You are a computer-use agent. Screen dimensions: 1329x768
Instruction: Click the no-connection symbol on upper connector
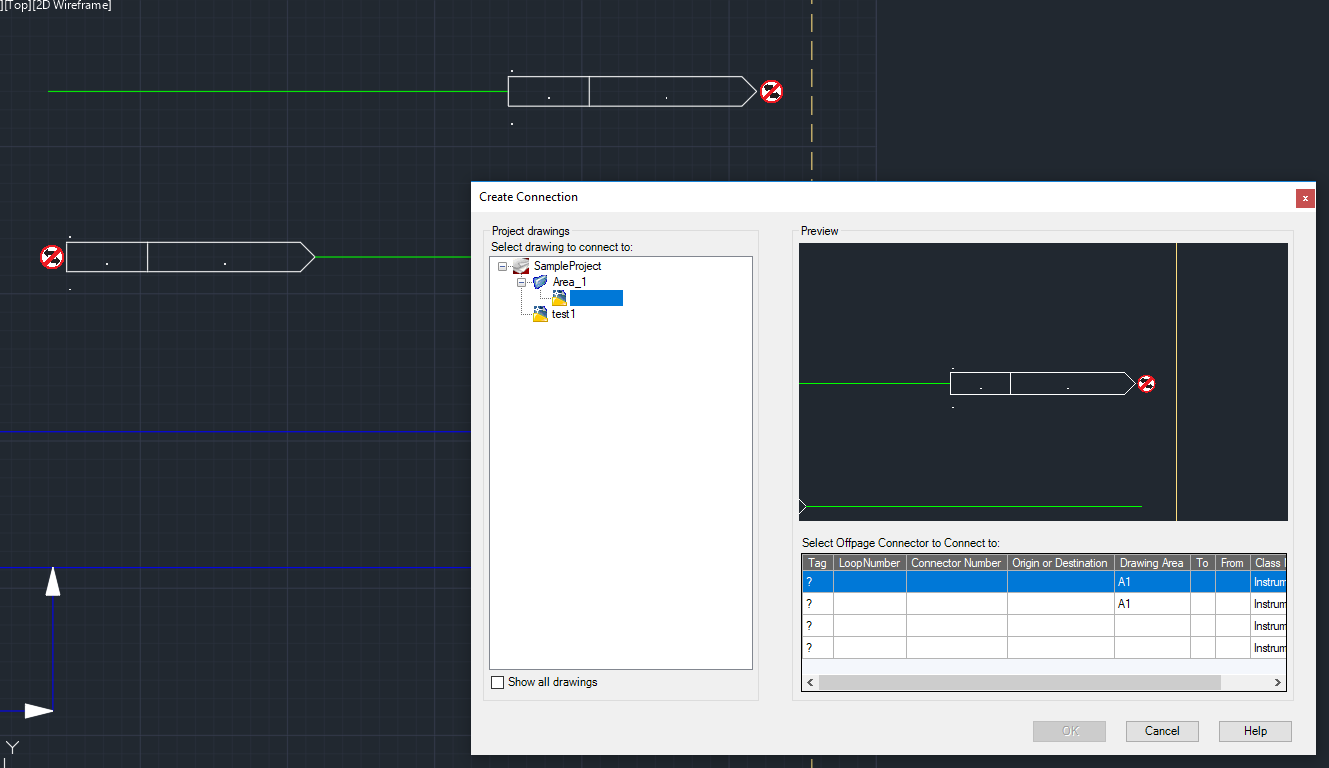[x=771, y=92]
